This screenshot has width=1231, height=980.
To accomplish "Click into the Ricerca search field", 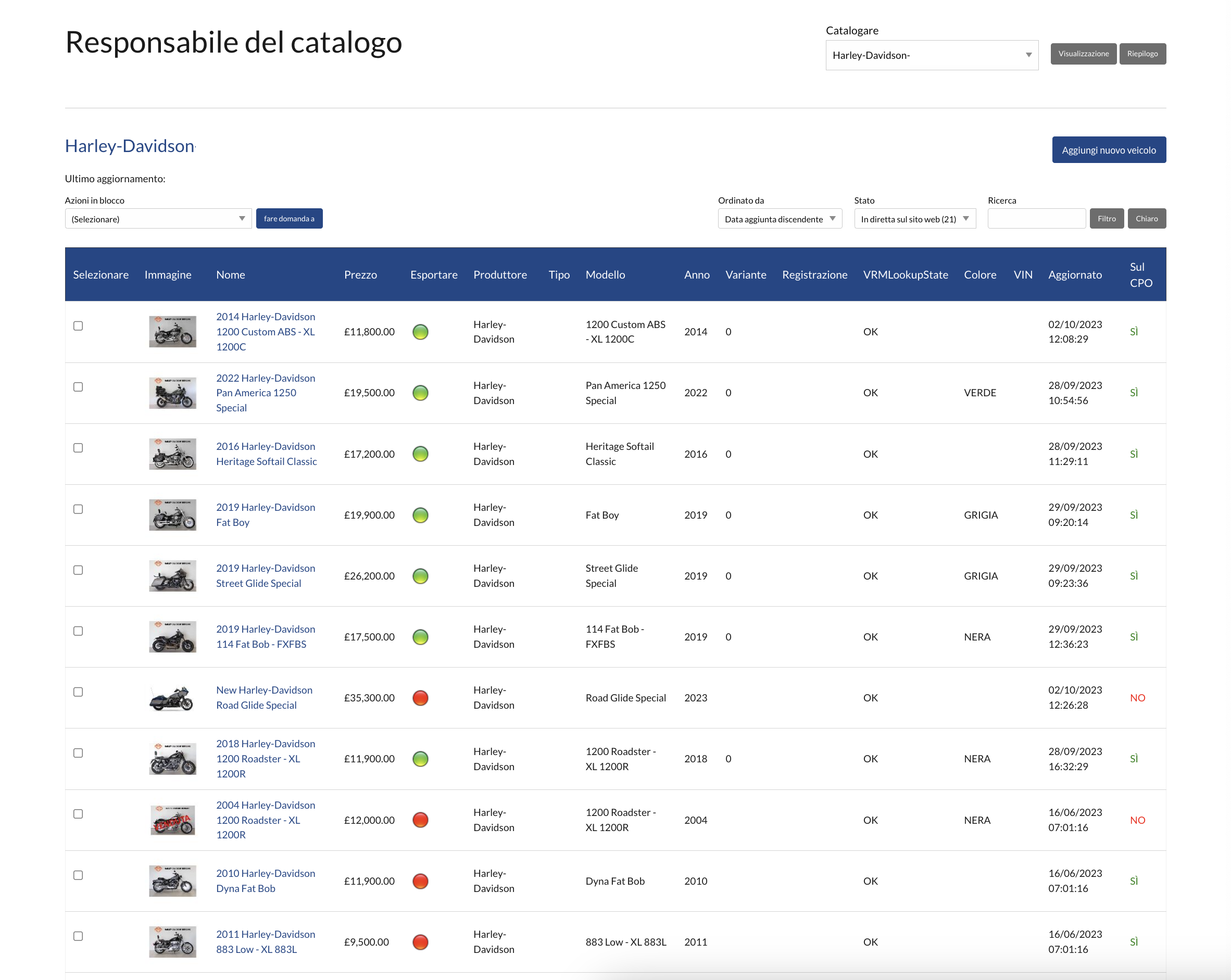I will pyautogui.click(x=1036, y=219).
